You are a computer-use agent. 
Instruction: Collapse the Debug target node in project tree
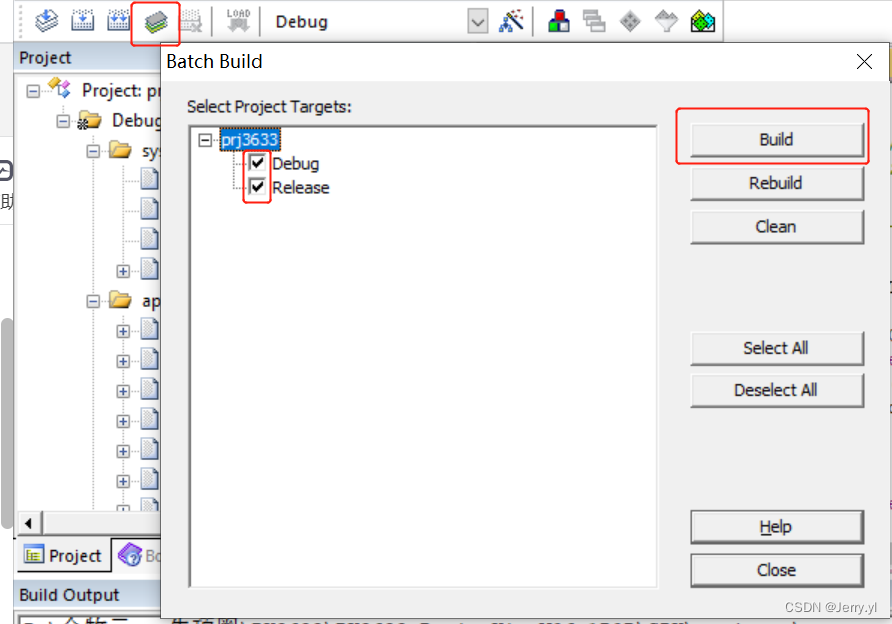pyautogui.click(x=63, y=121)
